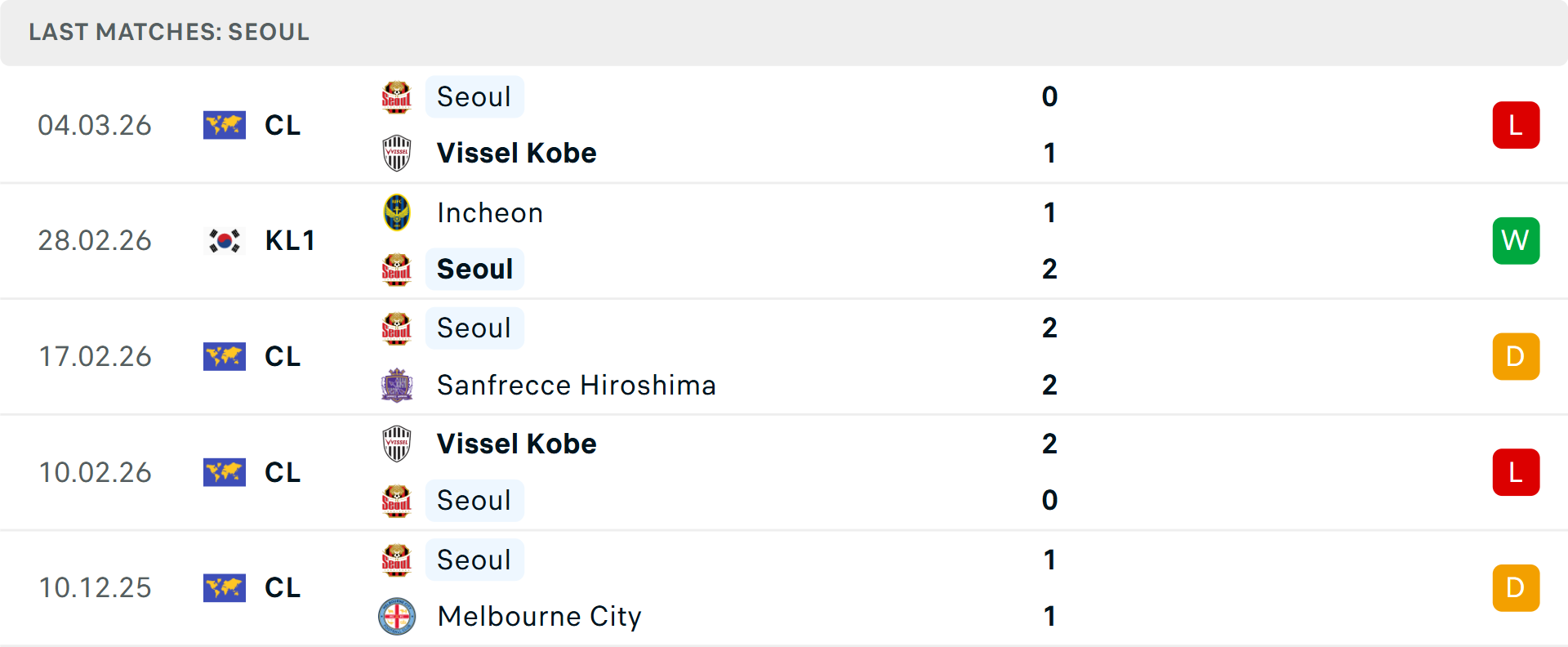Click the 17.02.26 match date
This screenshot has width=1568, height=647.
click(x=95, y=356)
